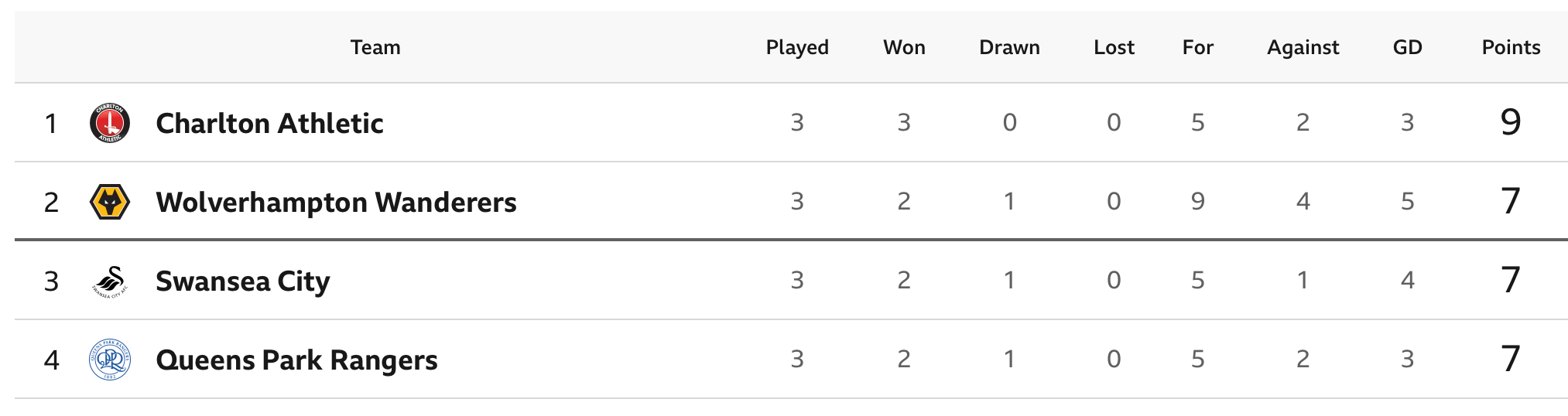Screen dimensions: 1568x416
Task: Click Wolverhampton's goals for value 9
Action: 1198,201
